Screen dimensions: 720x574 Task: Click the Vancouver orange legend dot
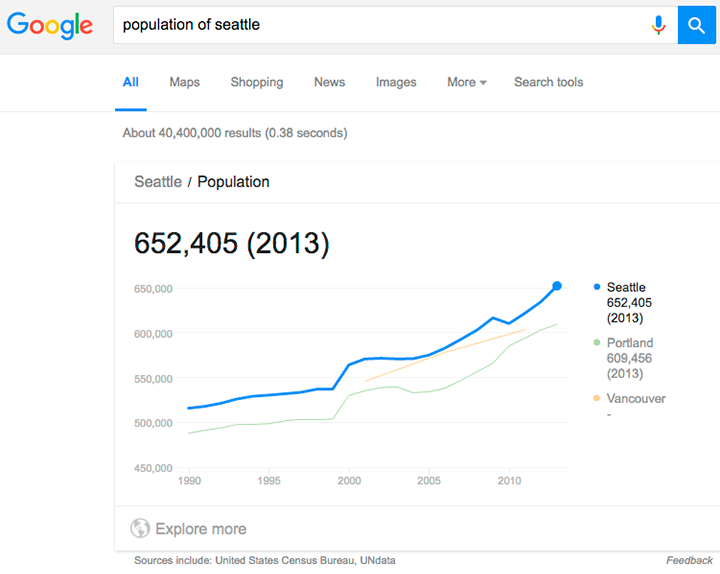596,398
